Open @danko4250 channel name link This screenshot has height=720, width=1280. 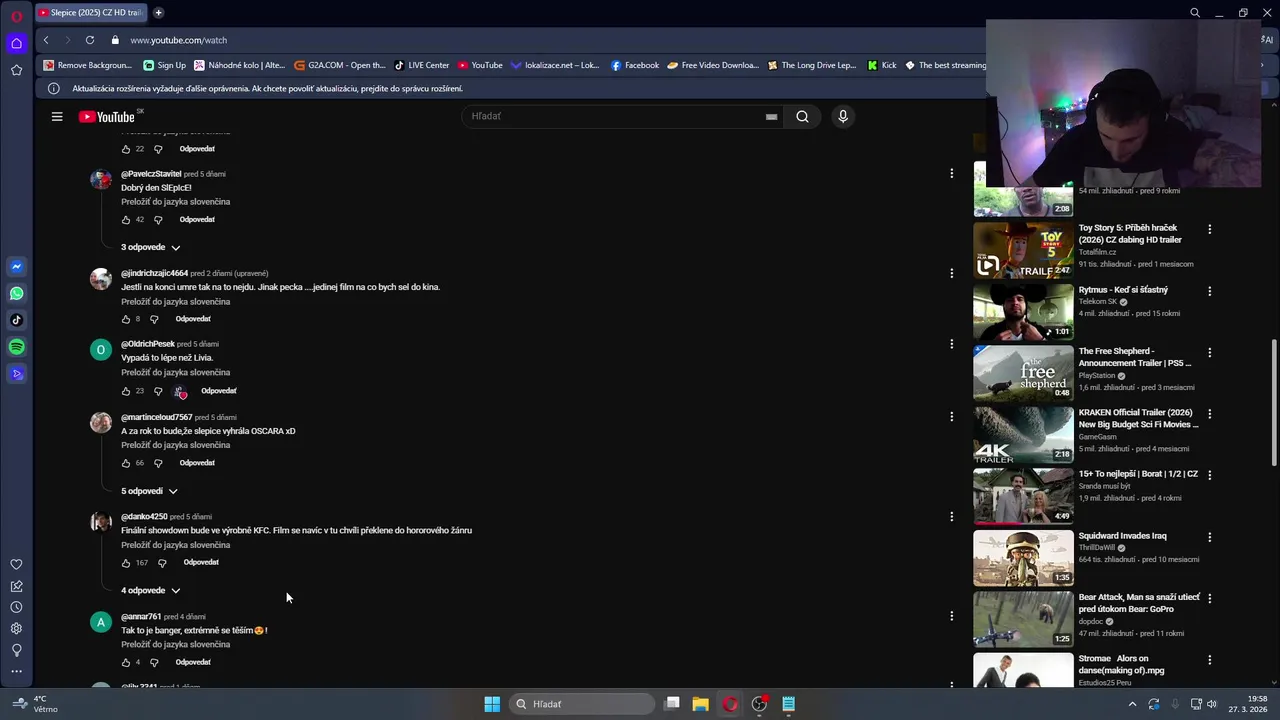[144, 517]
